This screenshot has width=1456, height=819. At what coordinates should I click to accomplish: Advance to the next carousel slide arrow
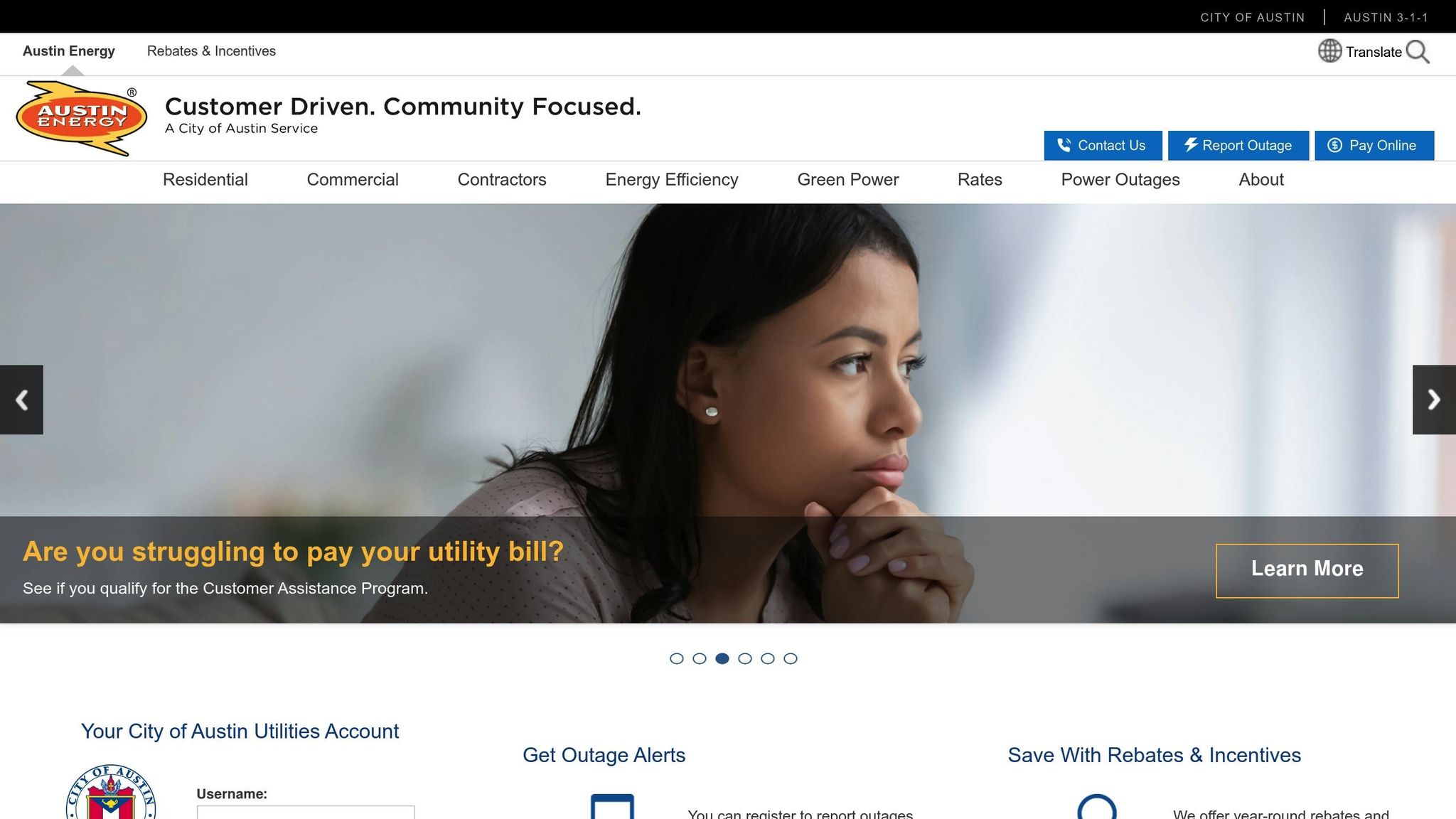[x=1434, y=400]
